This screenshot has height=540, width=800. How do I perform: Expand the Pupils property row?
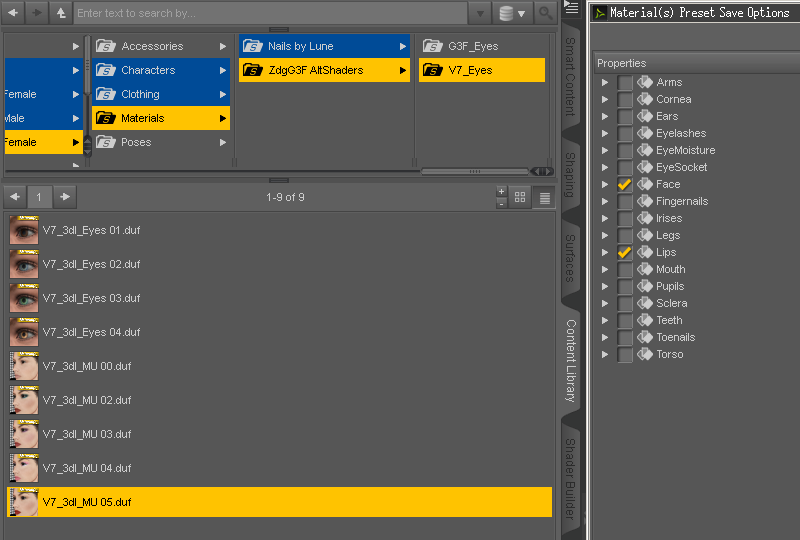[605, 286]
